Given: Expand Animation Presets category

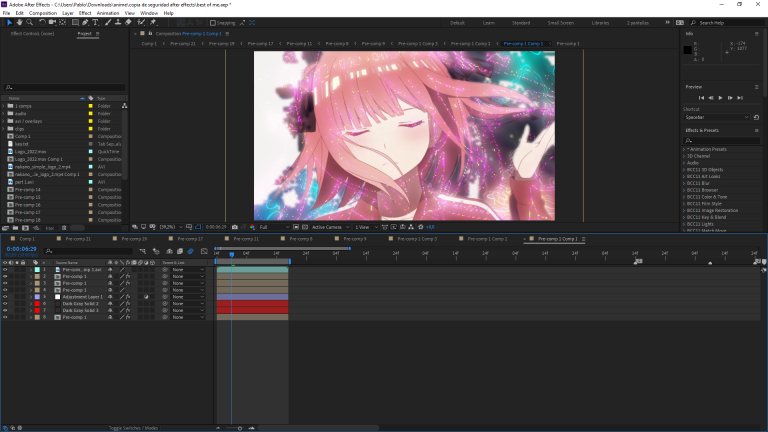Looking at the screenshot, I should coord(684,149).
